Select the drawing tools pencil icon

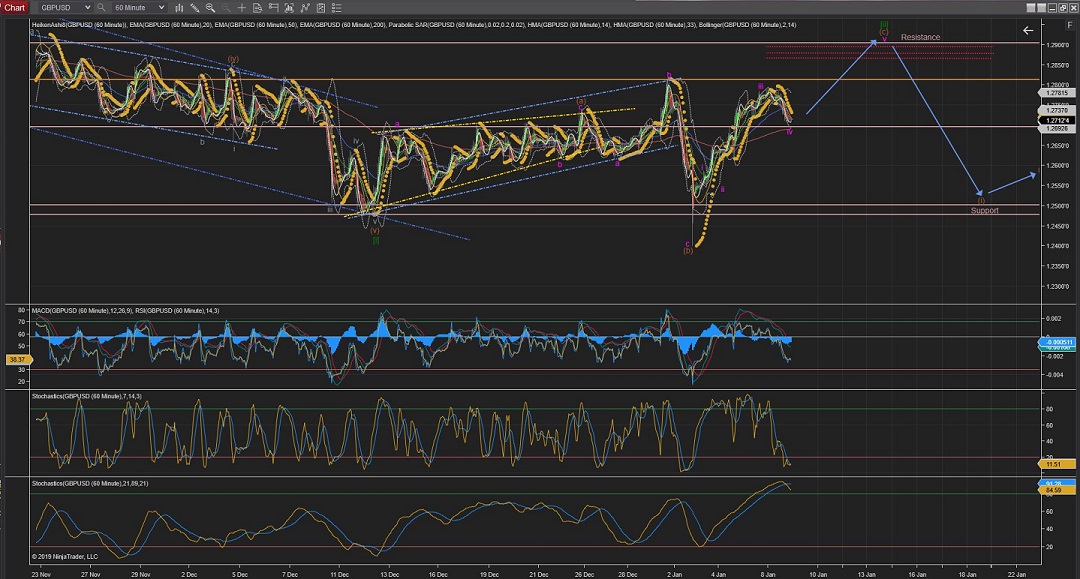[x=195, y=8]
